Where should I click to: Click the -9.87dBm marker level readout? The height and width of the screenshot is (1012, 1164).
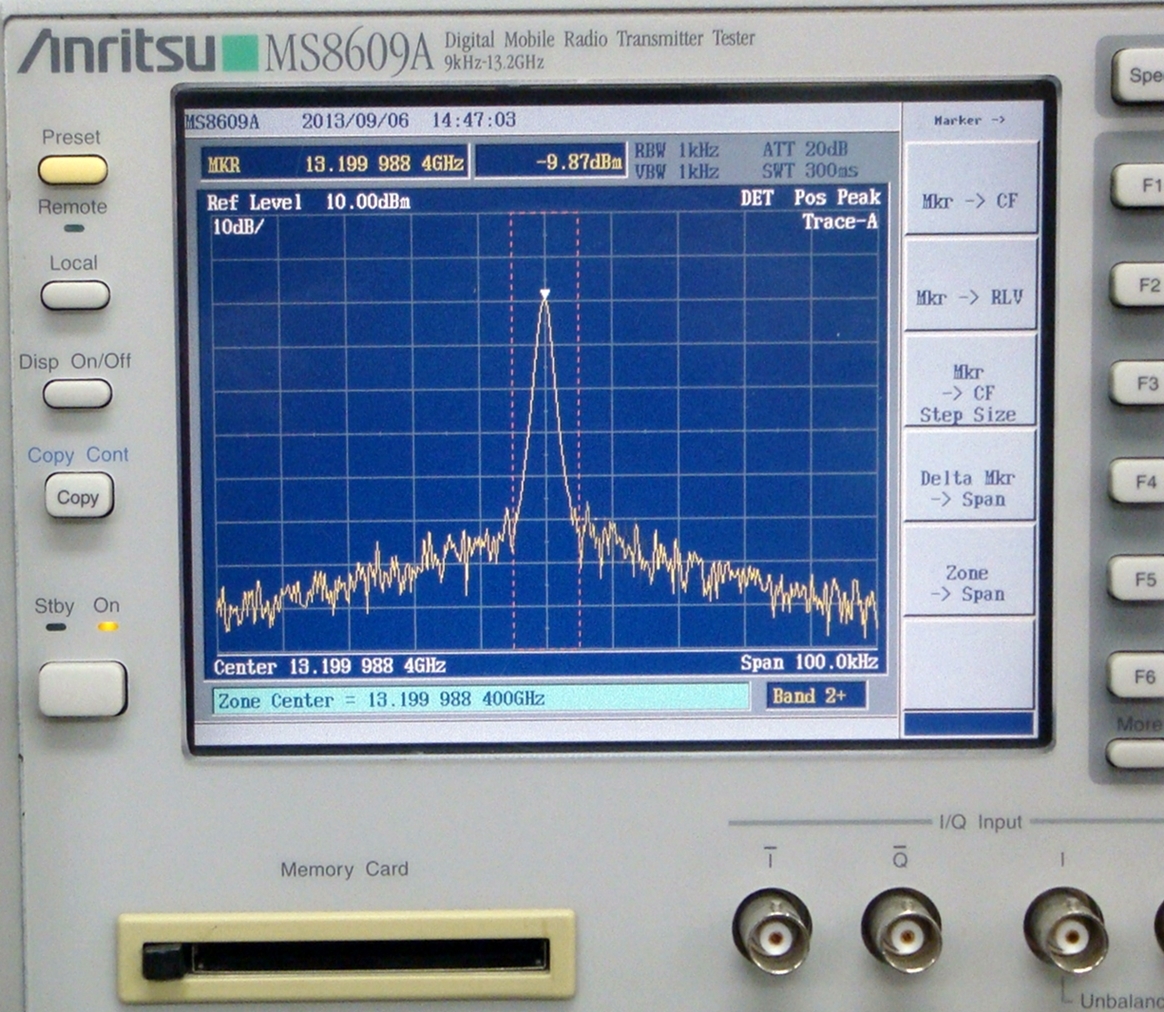[549, 162]
